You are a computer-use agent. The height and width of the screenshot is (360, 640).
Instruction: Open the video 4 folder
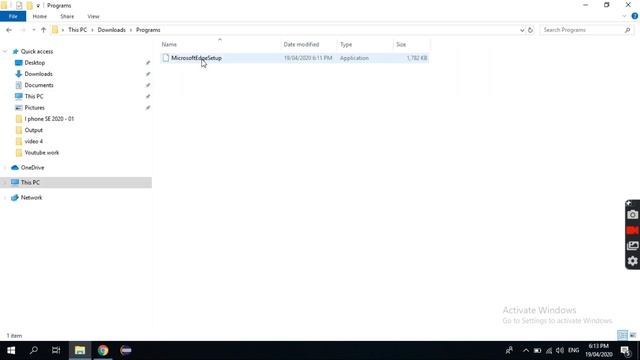tap(33, 141)
